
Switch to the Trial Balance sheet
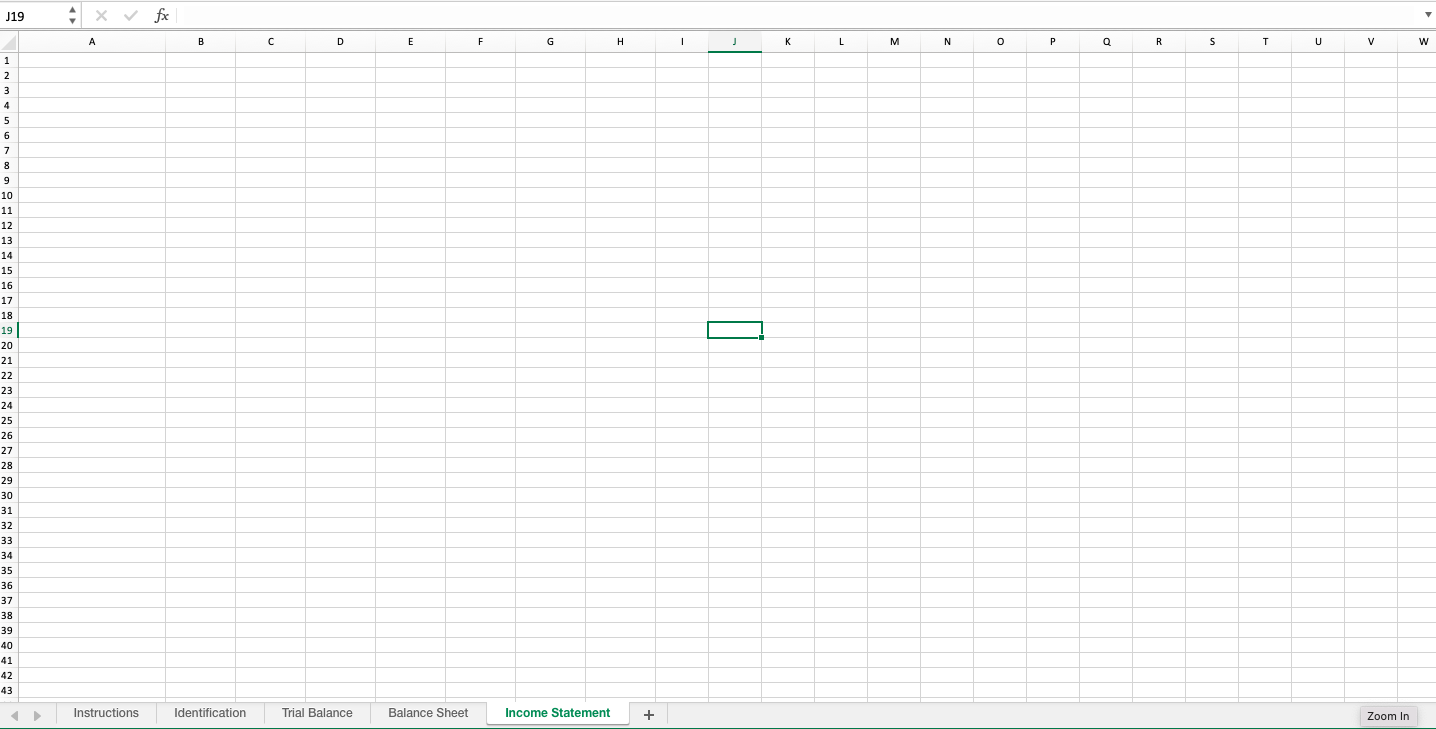(317, 713)
